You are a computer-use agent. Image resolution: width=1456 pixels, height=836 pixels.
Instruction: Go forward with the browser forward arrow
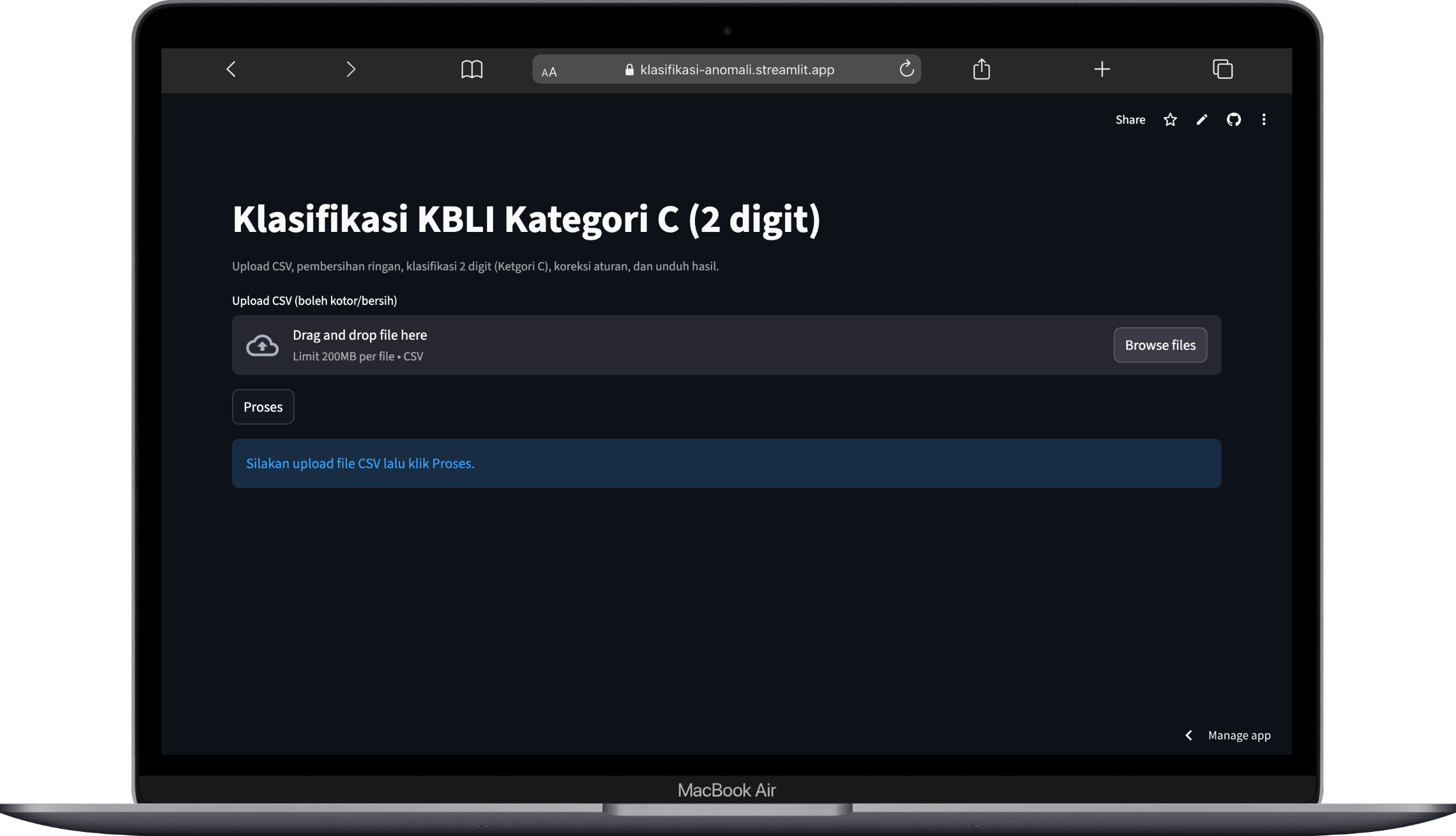pyautogui.click(x=350, y=69)
